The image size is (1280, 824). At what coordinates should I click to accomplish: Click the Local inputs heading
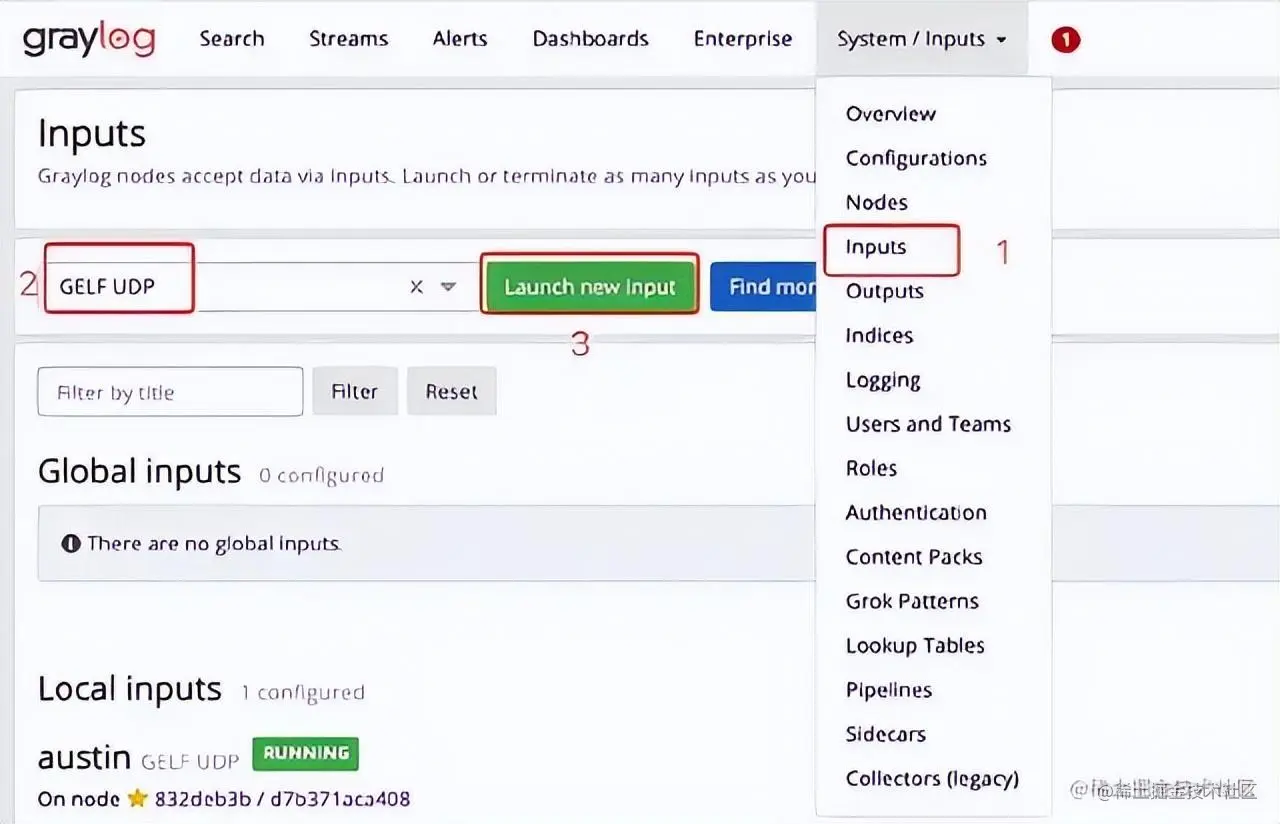tap(129, 689)
